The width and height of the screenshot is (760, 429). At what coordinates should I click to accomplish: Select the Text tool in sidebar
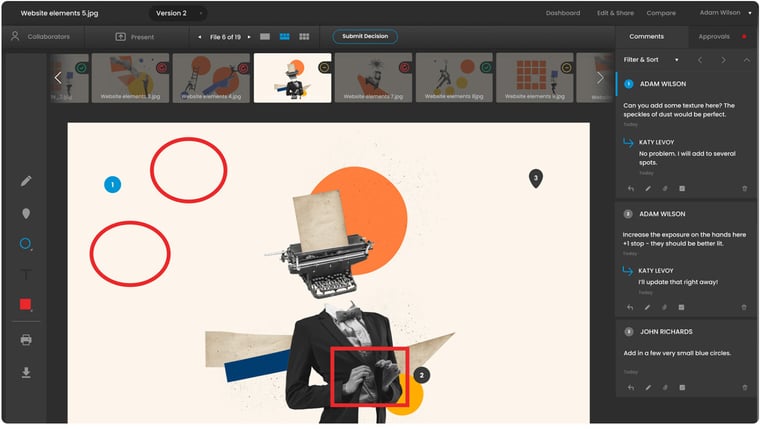click(x=26, y=275)
